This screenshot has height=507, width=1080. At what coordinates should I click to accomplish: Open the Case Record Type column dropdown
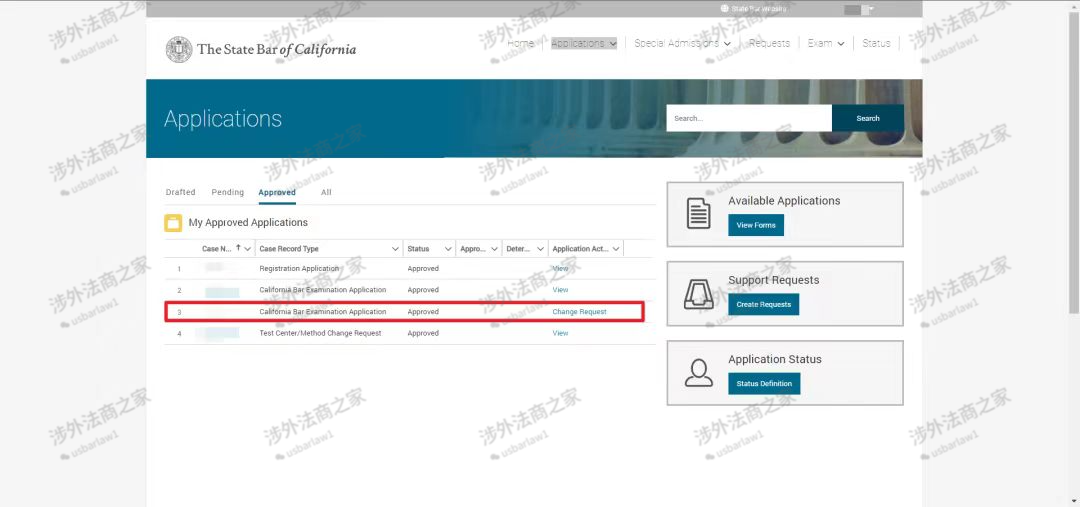coord(395,249)
